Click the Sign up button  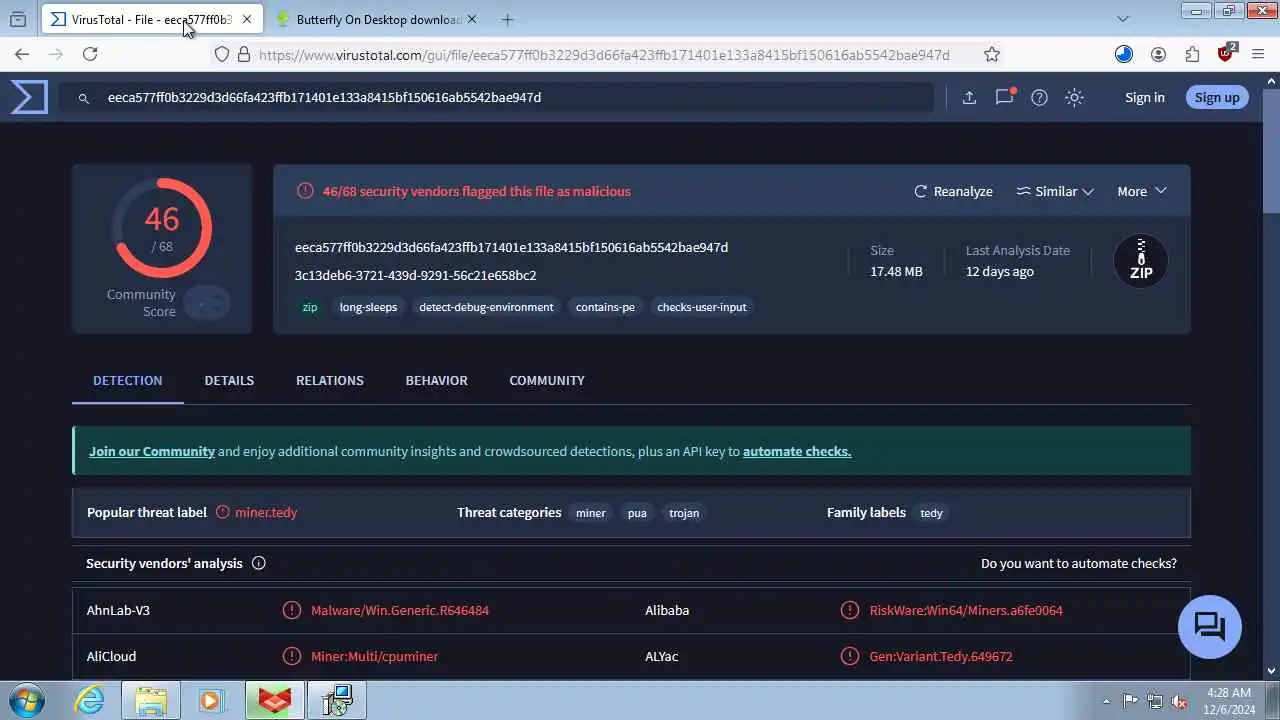(1217, 97)
